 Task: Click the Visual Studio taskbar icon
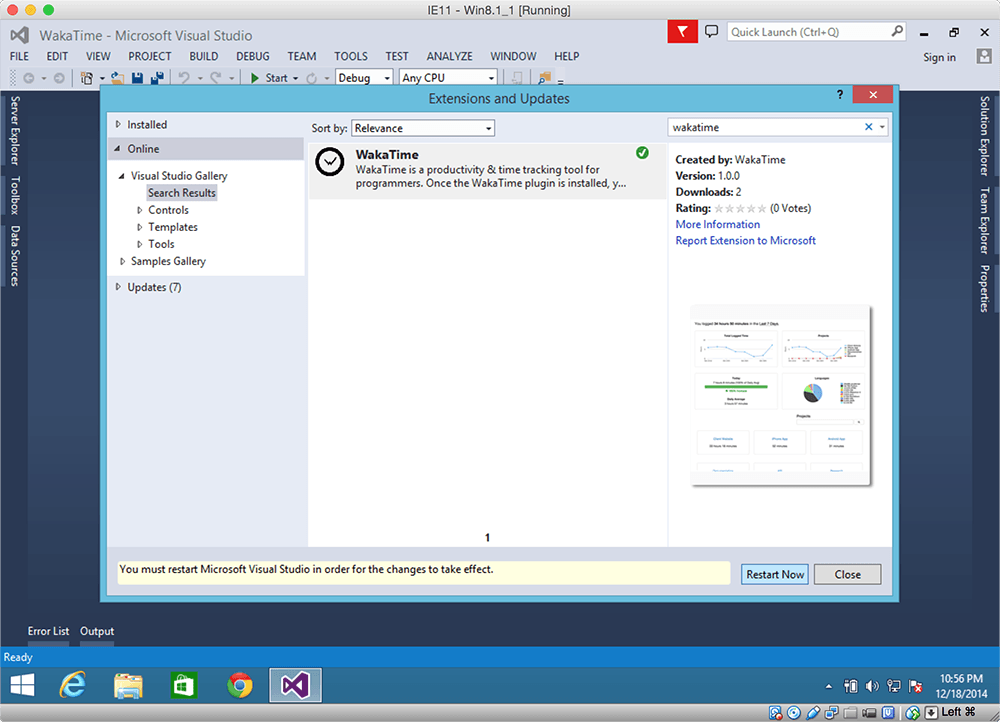point(295,686)
